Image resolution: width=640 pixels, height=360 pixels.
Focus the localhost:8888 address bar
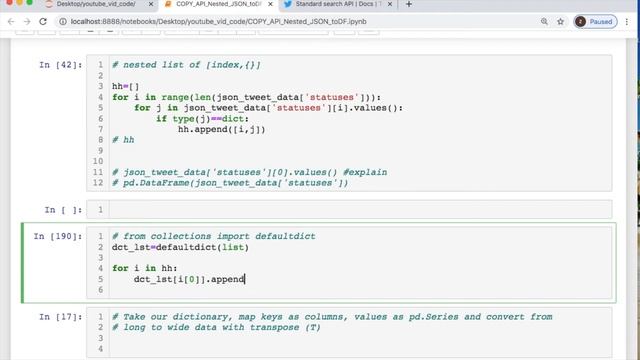click(218, 22)
